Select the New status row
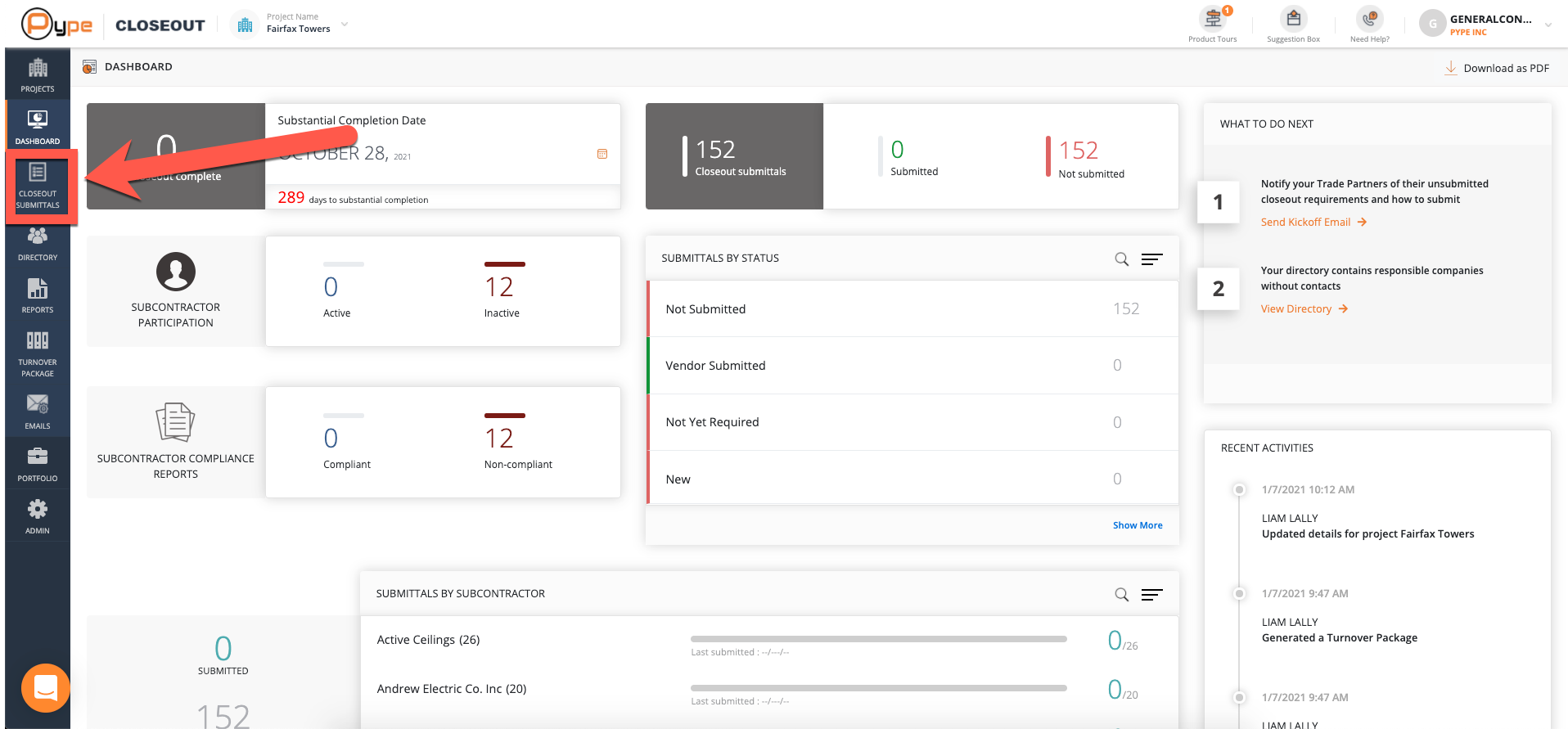1568x729 pixels. click(x=912, y=479)
